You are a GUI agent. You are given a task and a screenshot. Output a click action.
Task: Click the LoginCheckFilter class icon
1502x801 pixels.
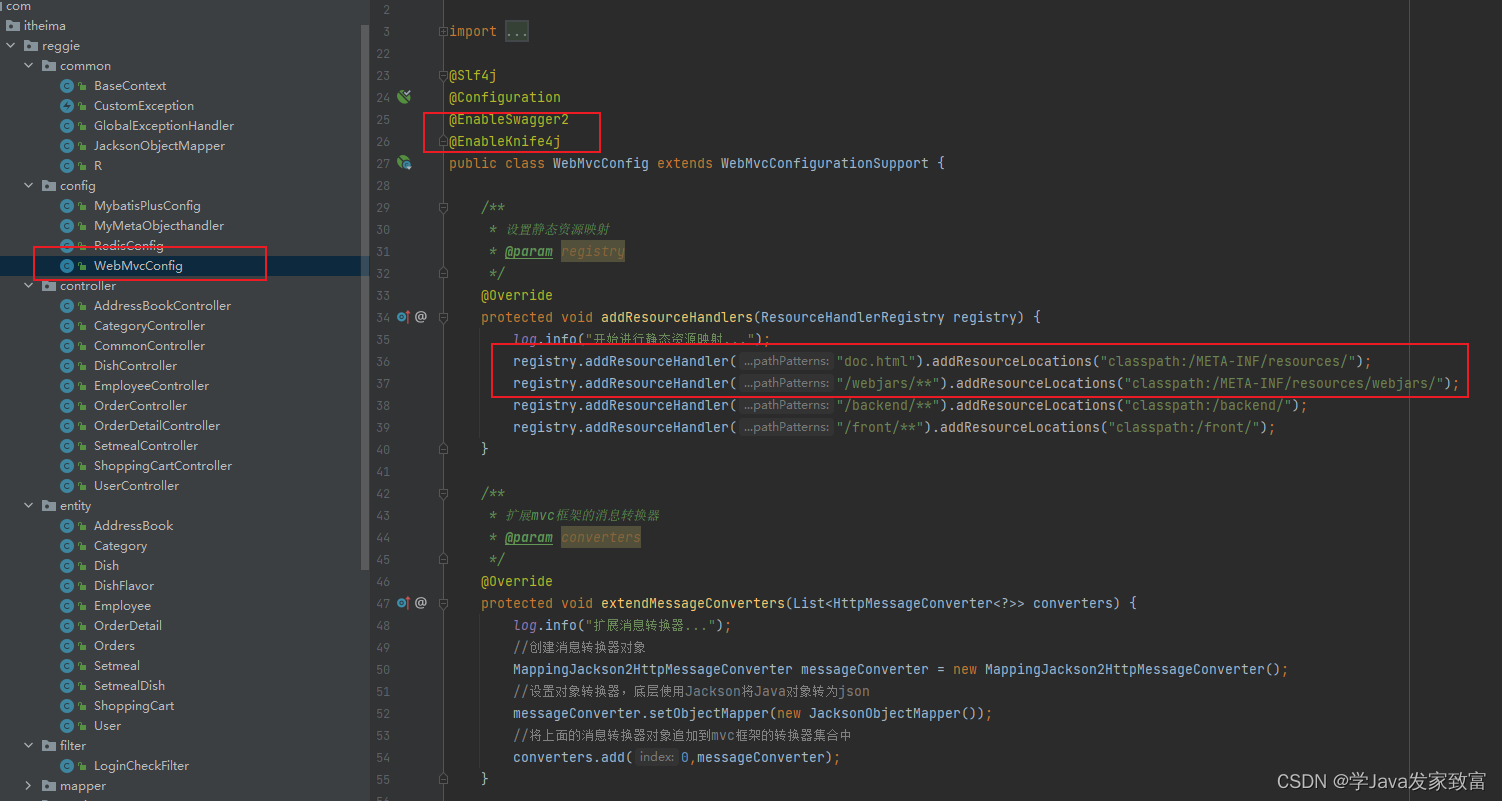[x=67, y=766]
